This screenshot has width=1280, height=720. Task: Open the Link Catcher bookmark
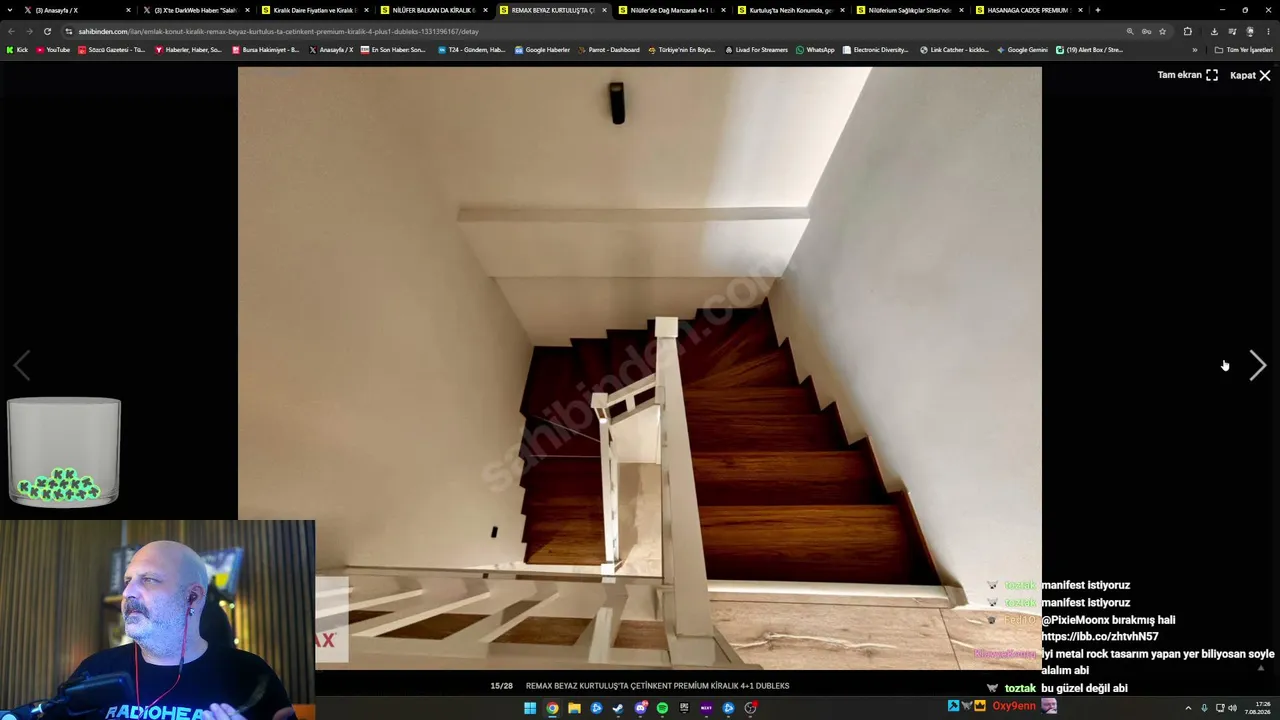[954, 49]
